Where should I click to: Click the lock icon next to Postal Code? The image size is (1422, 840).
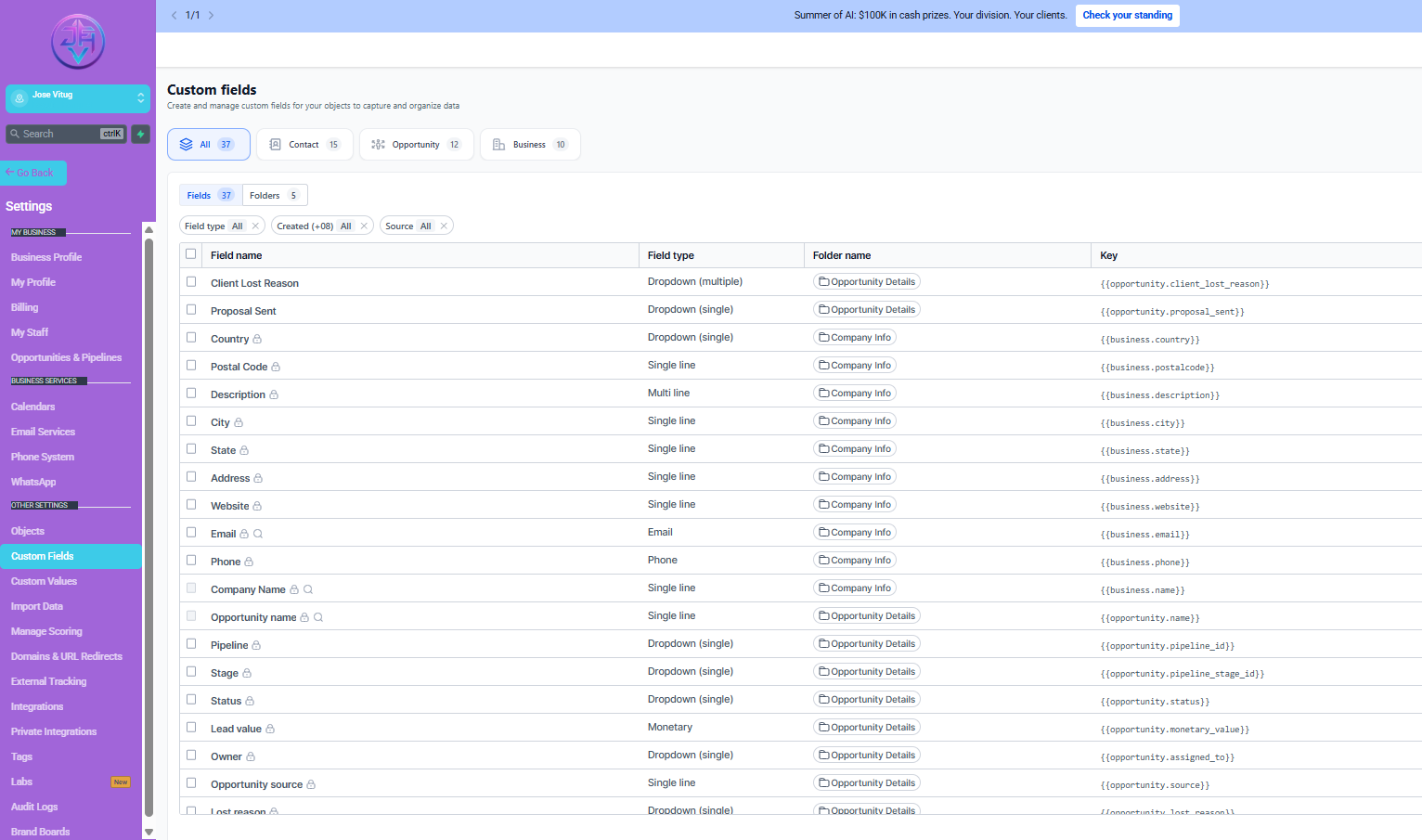[276, 367]
